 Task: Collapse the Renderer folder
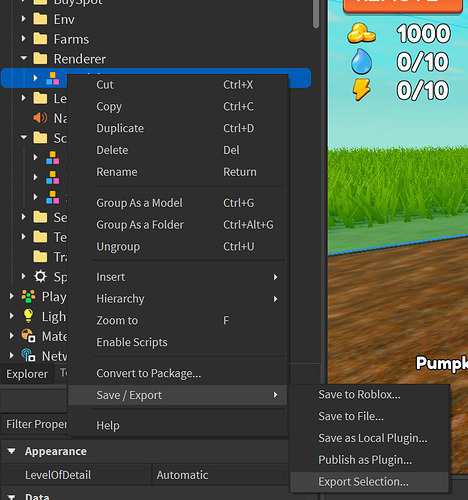23,58
